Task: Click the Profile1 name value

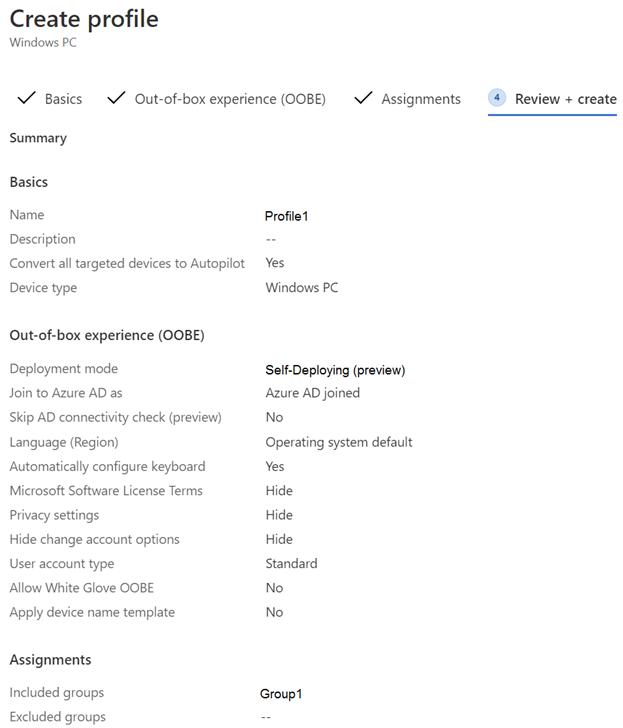Action: point(286,216)
